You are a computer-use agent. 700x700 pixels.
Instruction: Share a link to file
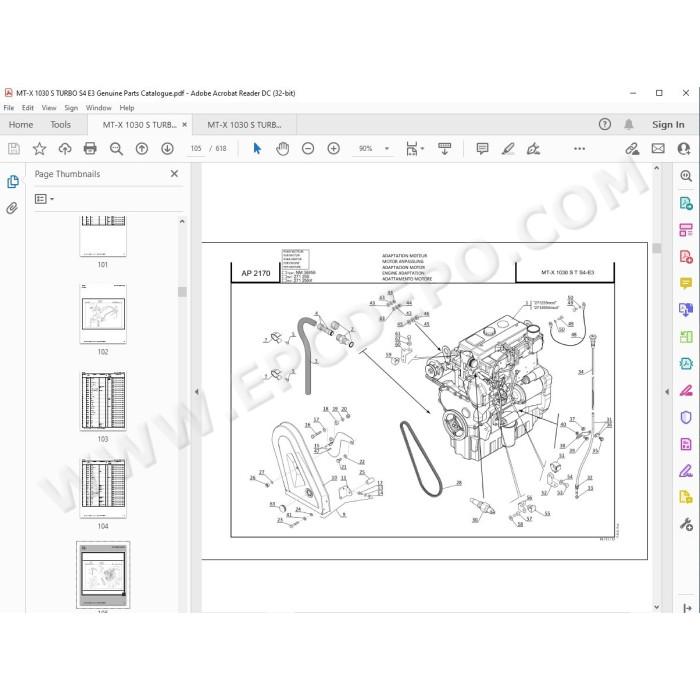(632, 149)
